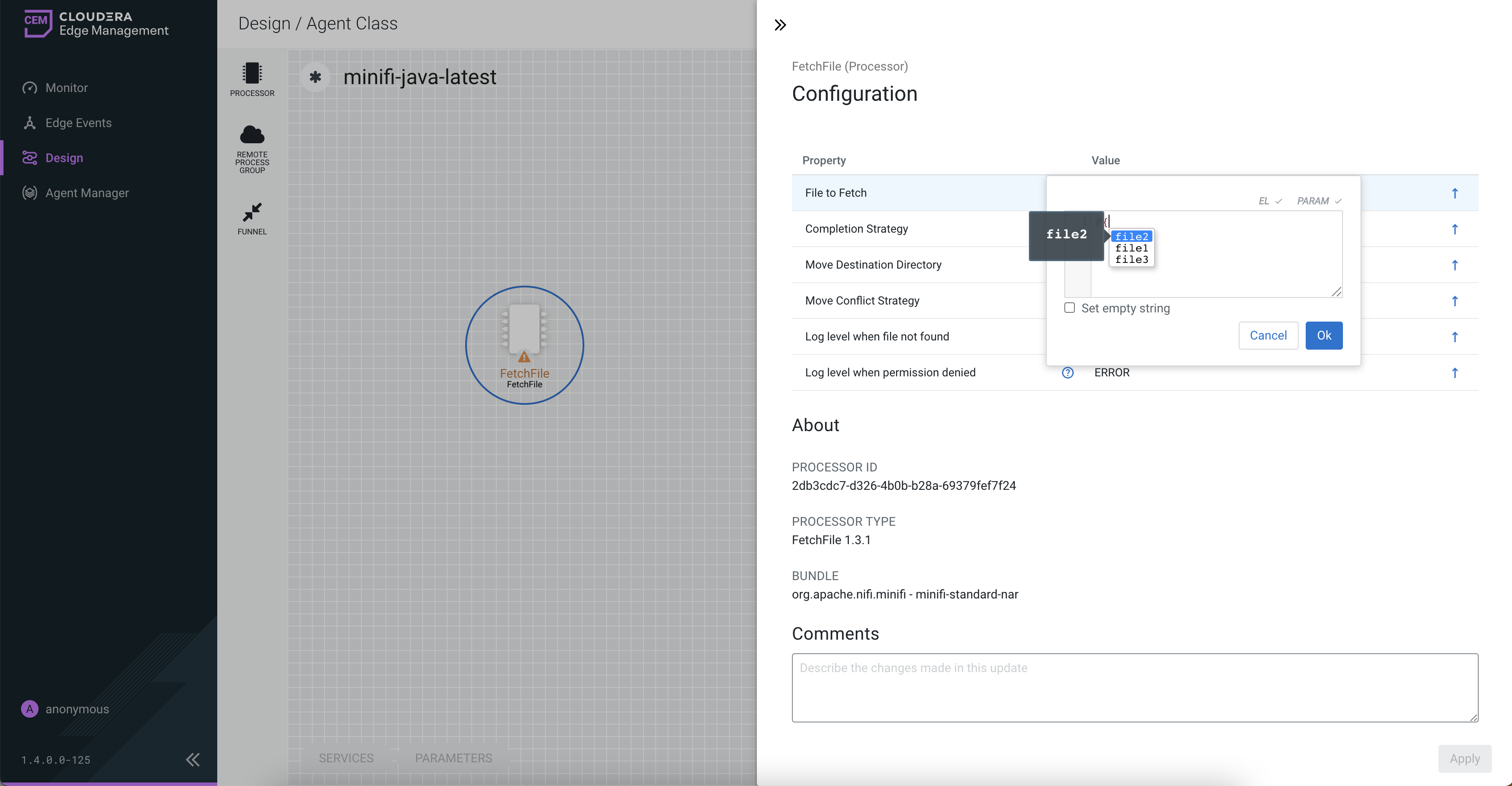This screenshot has width=1512, height=786.
Task: Click into the Comments text area
Action: 1134,687
